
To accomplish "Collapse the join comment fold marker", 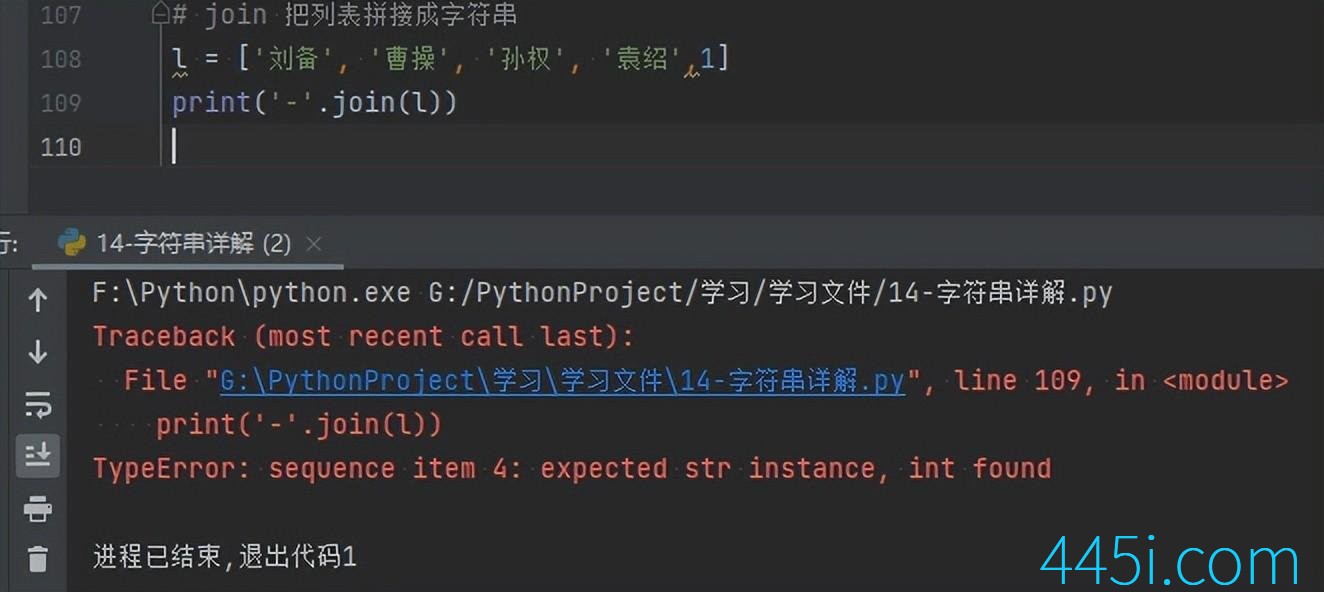I will pos(160,15).
